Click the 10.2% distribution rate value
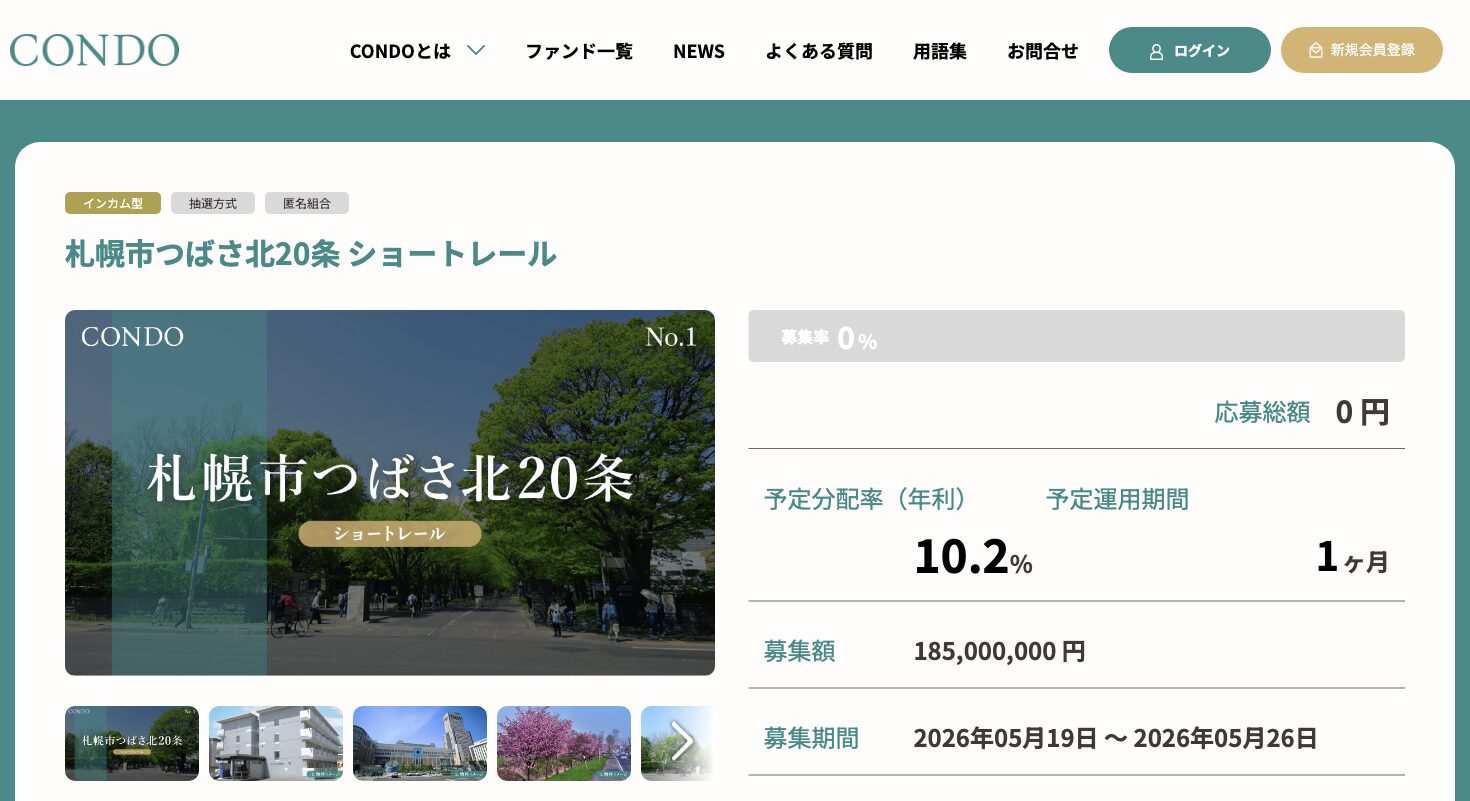Screen dimensions: 1470x801 tap(973, 557)
